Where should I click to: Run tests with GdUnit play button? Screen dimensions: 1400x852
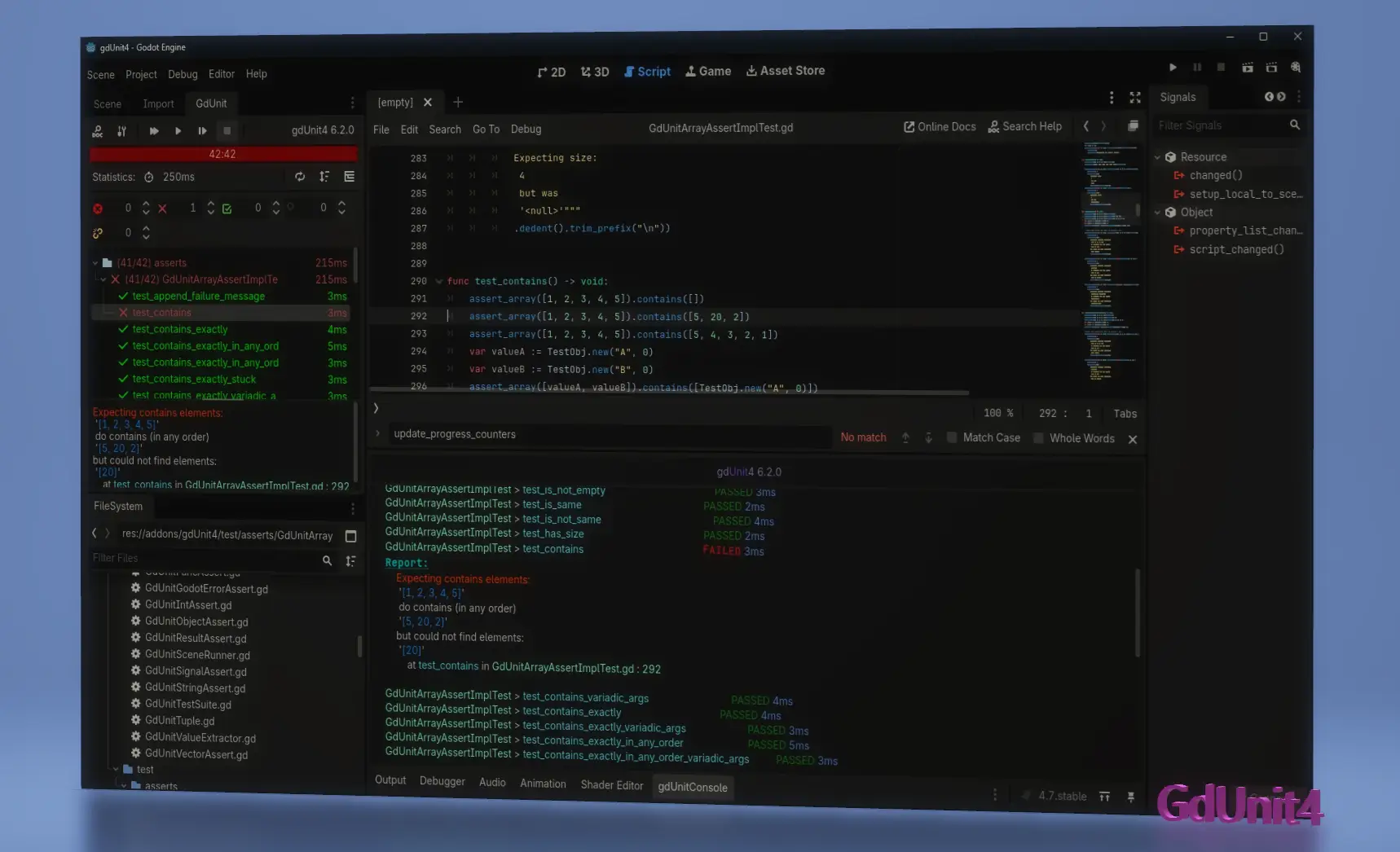[x=178, y=131]
